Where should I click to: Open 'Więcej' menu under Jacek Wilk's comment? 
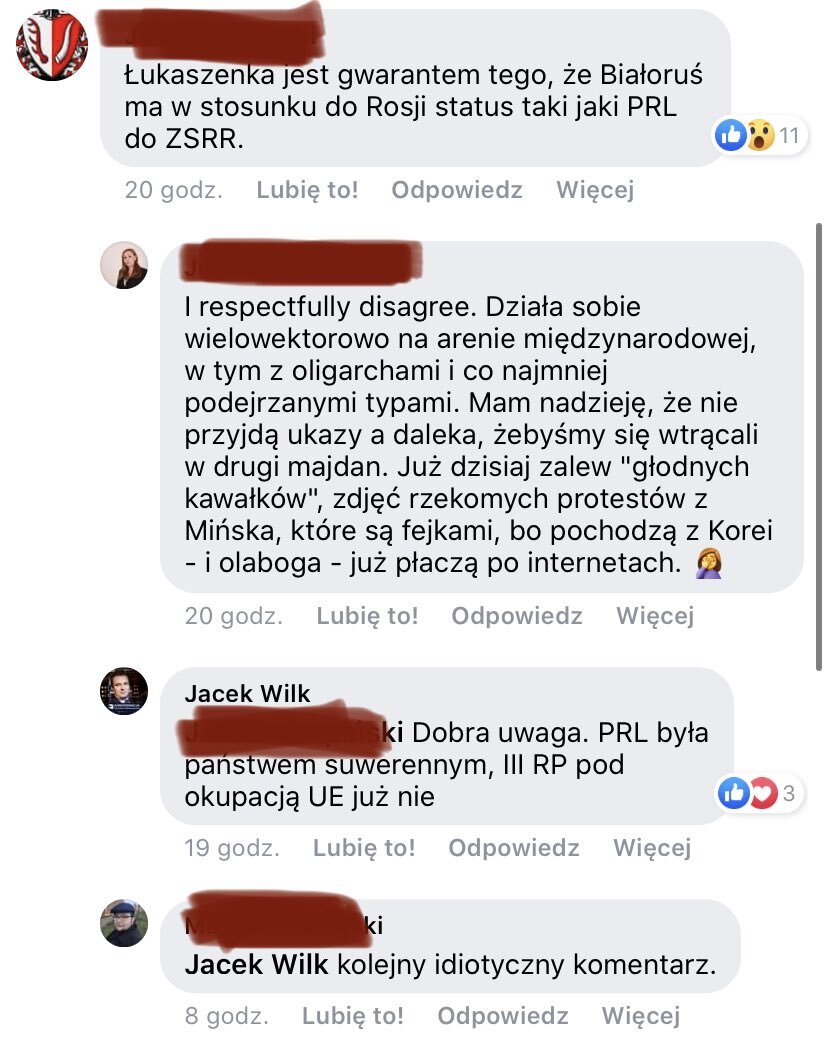pos(652,847)
